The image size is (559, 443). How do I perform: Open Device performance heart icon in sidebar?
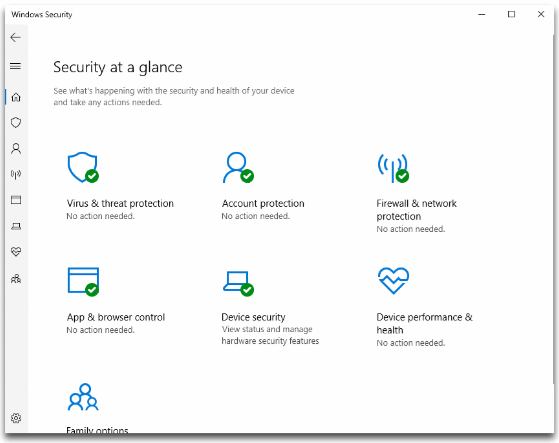[16, 252]
